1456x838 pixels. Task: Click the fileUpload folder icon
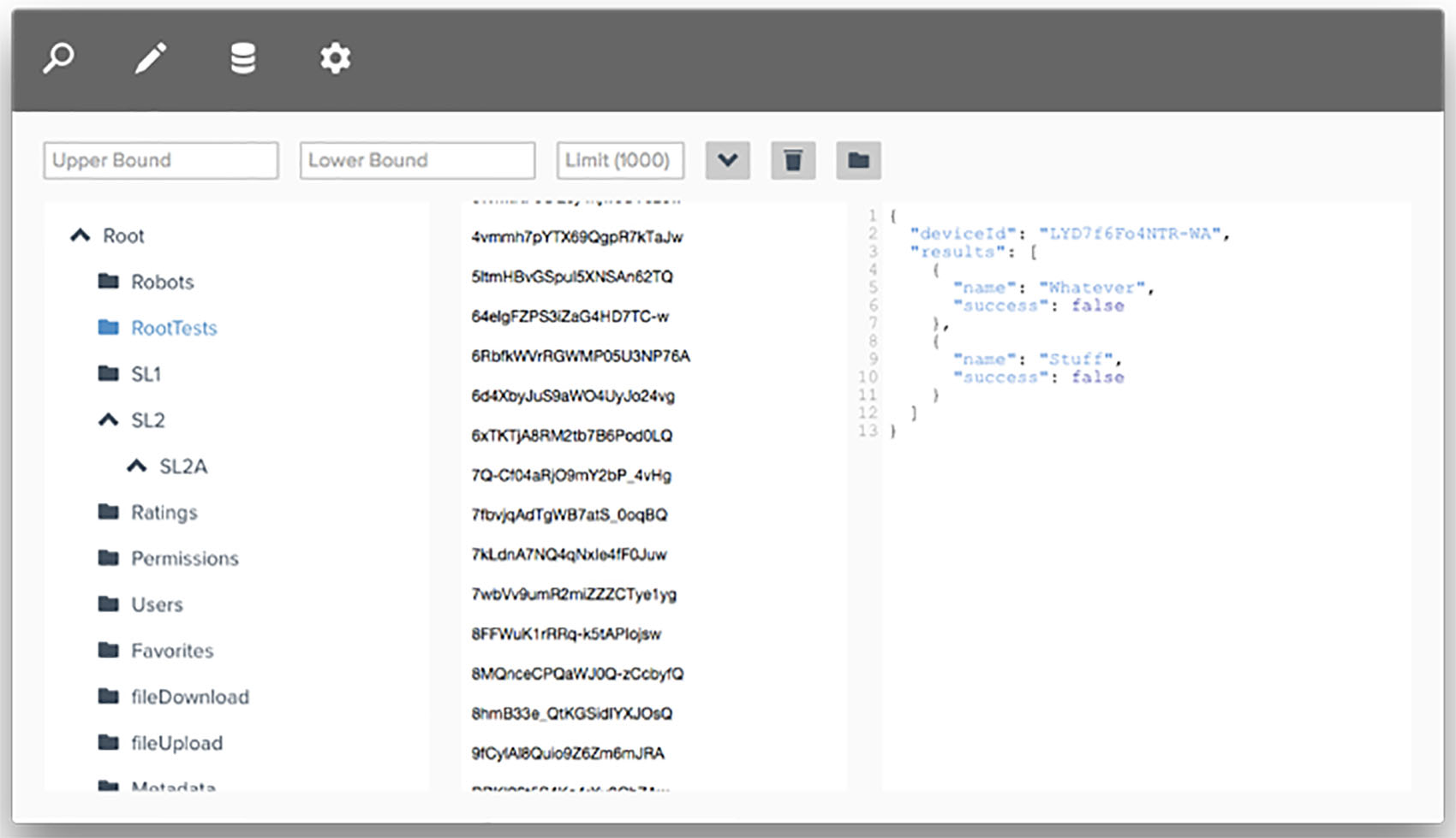(x=108, y=742)
